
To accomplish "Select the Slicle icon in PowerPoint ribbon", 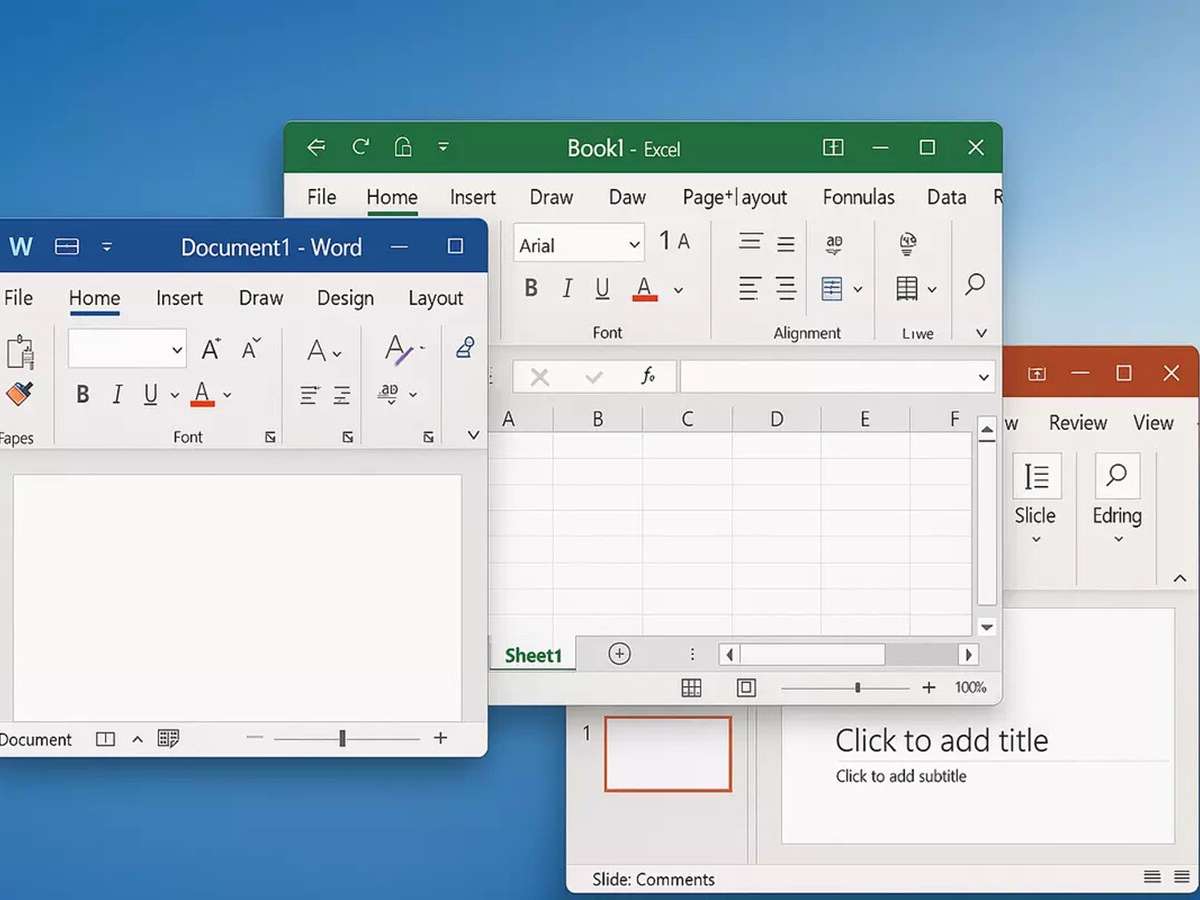I will pyautogui.click(x=1036, y=477).
